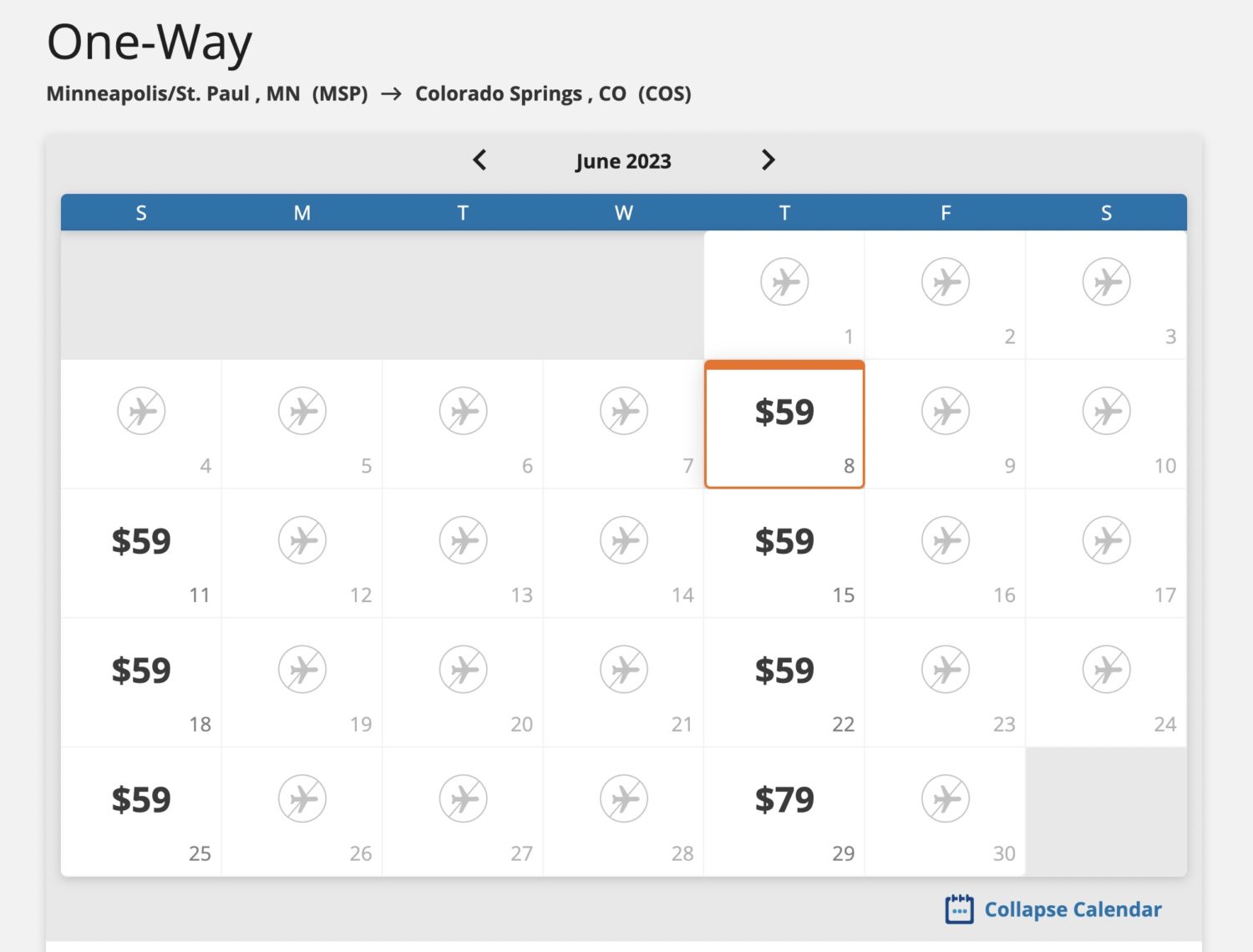Select the $59 fare on June 8

click(x=784, y=413)
